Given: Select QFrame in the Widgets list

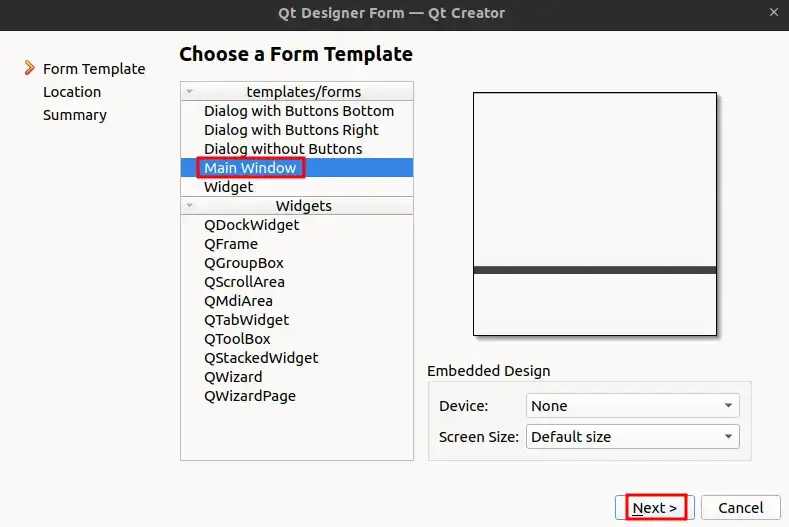Looking at the screenshot, I should tap(297, 244).
